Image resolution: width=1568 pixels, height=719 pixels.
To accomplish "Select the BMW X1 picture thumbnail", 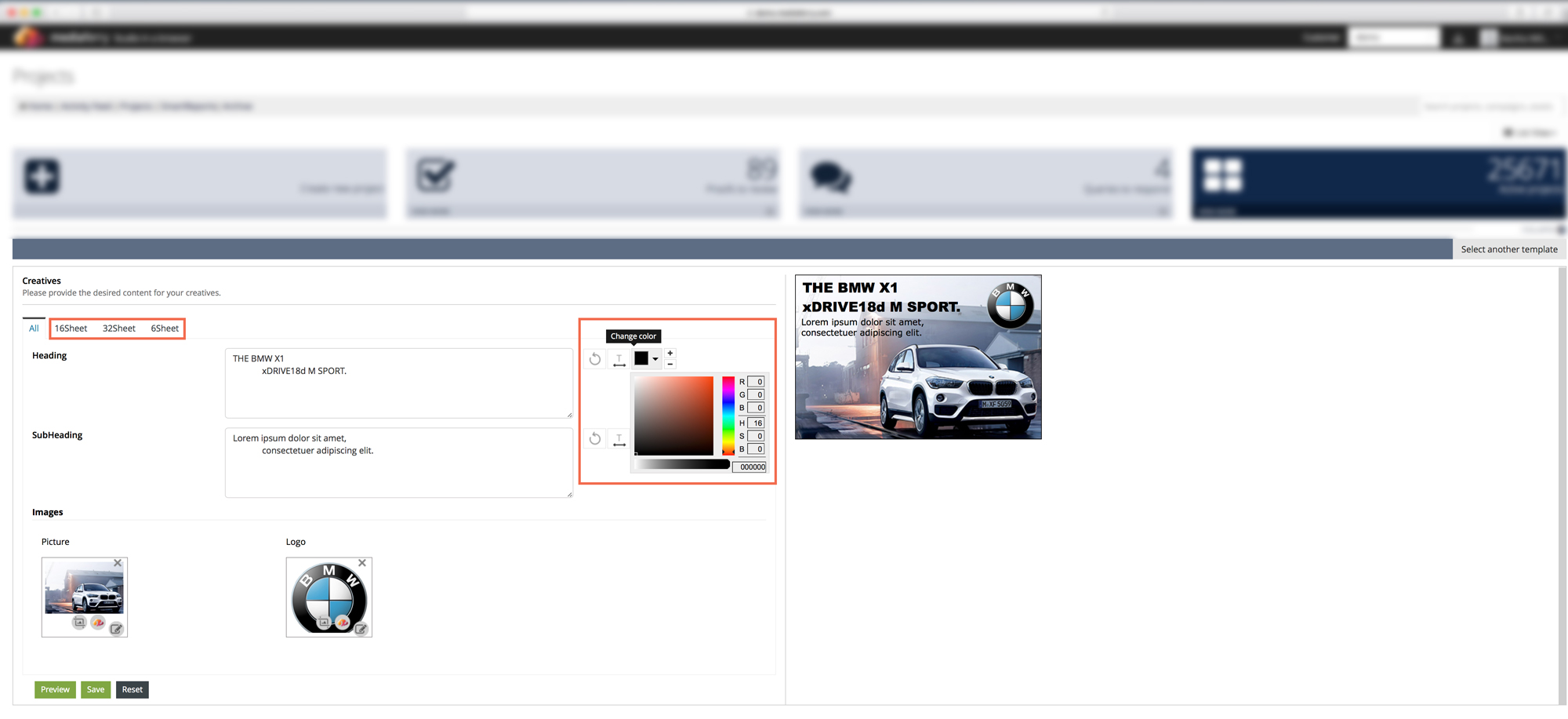I will pos(85,589).
